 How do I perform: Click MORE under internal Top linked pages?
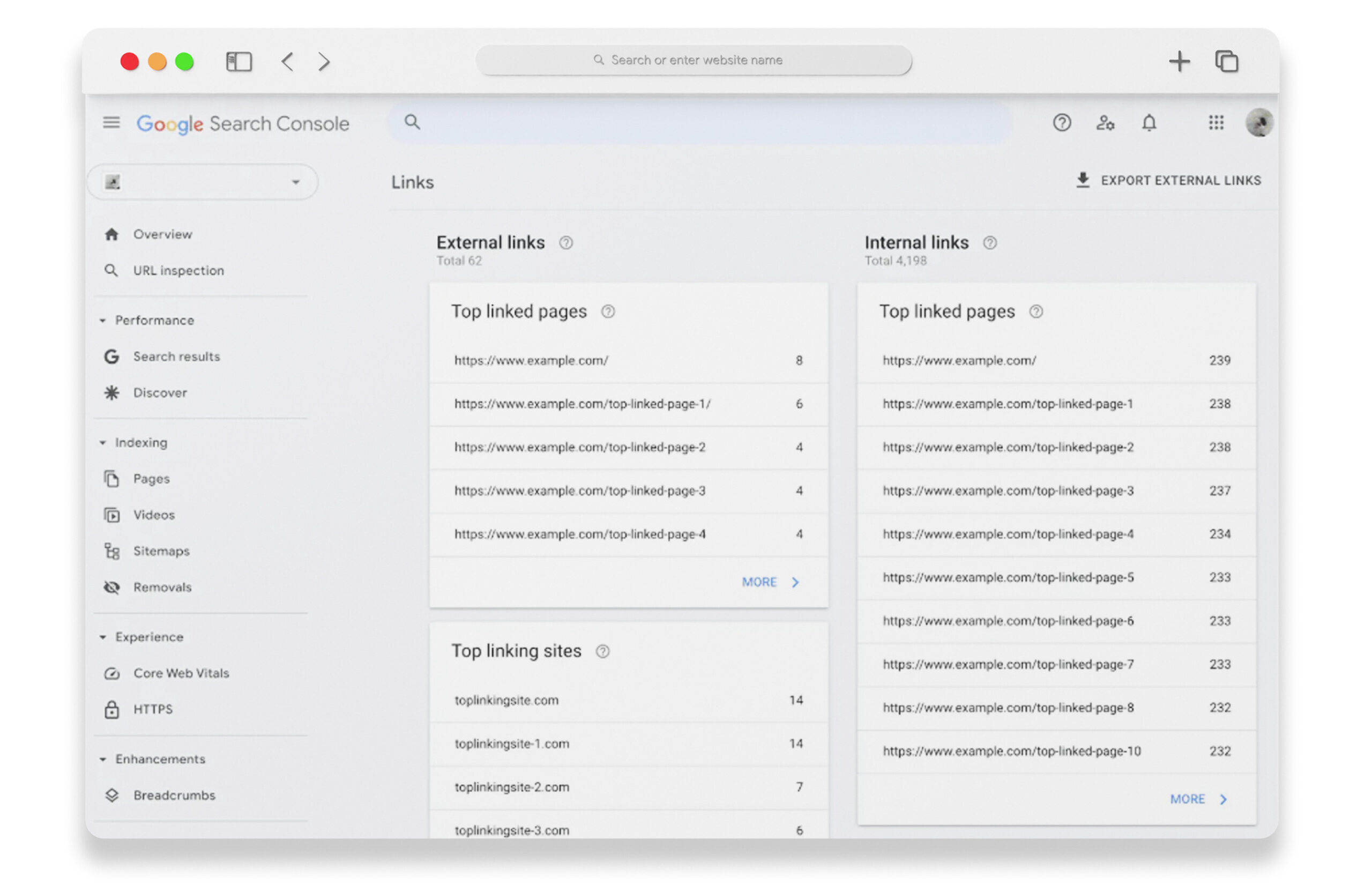tap(1199, 799)
